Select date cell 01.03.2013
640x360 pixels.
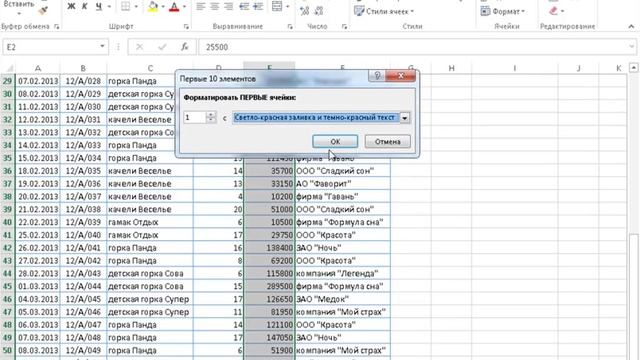(38, 286)
